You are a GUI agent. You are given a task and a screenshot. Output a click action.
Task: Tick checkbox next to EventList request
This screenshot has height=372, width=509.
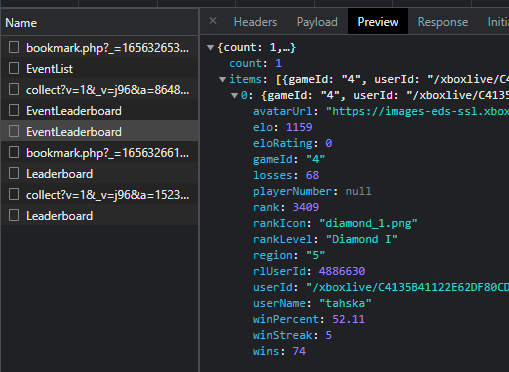coord(14,68)
